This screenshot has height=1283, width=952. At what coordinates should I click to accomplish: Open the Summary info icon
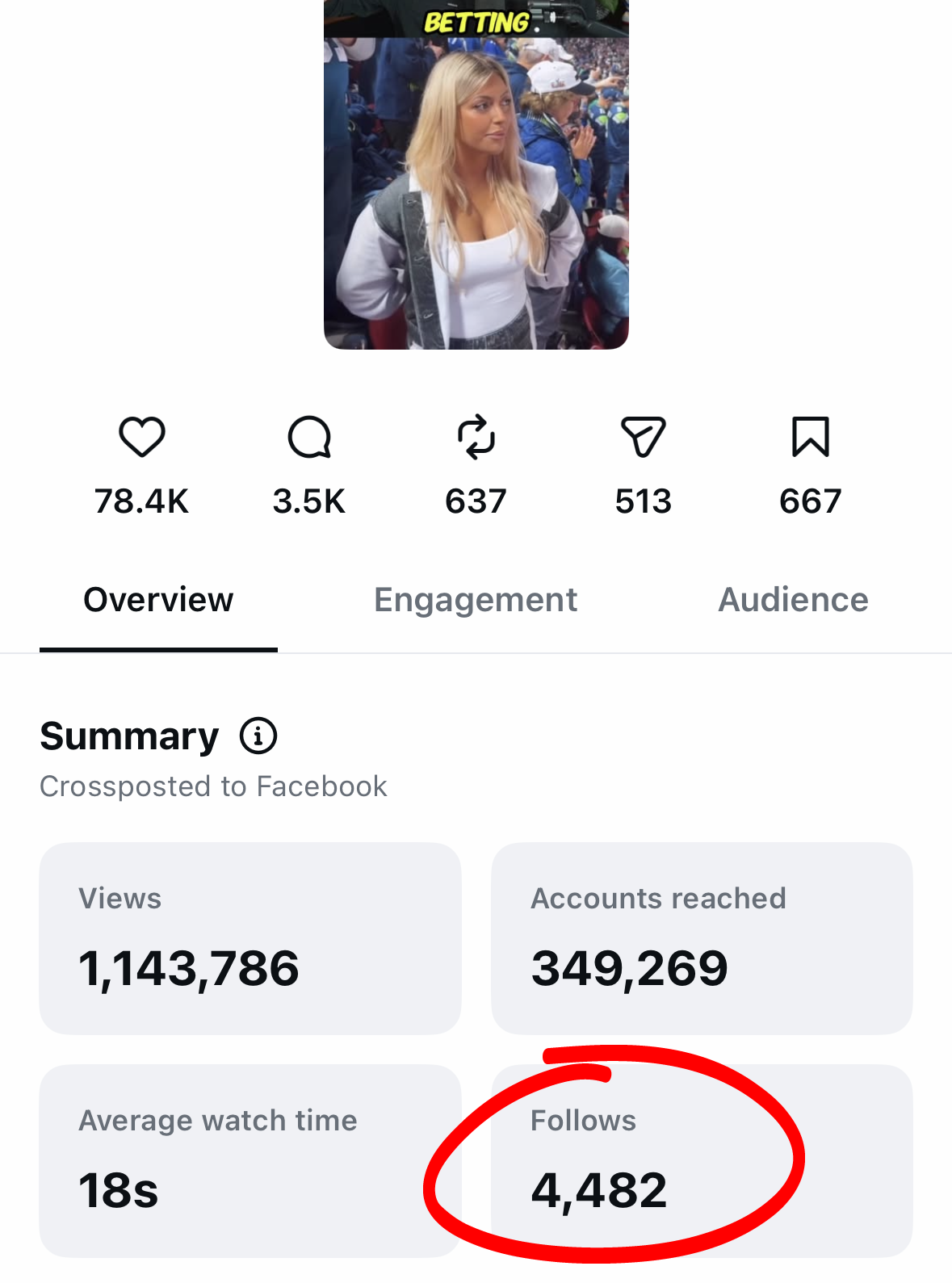pos(258,736)
